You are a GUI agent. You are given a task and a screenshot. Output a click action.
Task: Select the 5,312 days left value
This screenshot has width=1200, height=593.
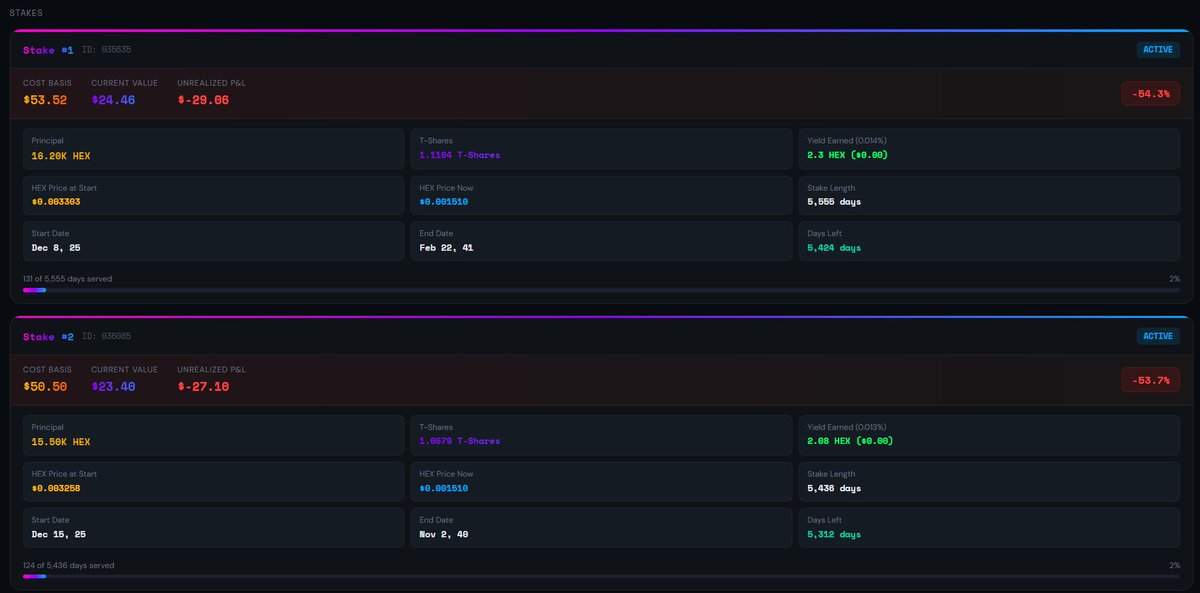tap(834, 534)
